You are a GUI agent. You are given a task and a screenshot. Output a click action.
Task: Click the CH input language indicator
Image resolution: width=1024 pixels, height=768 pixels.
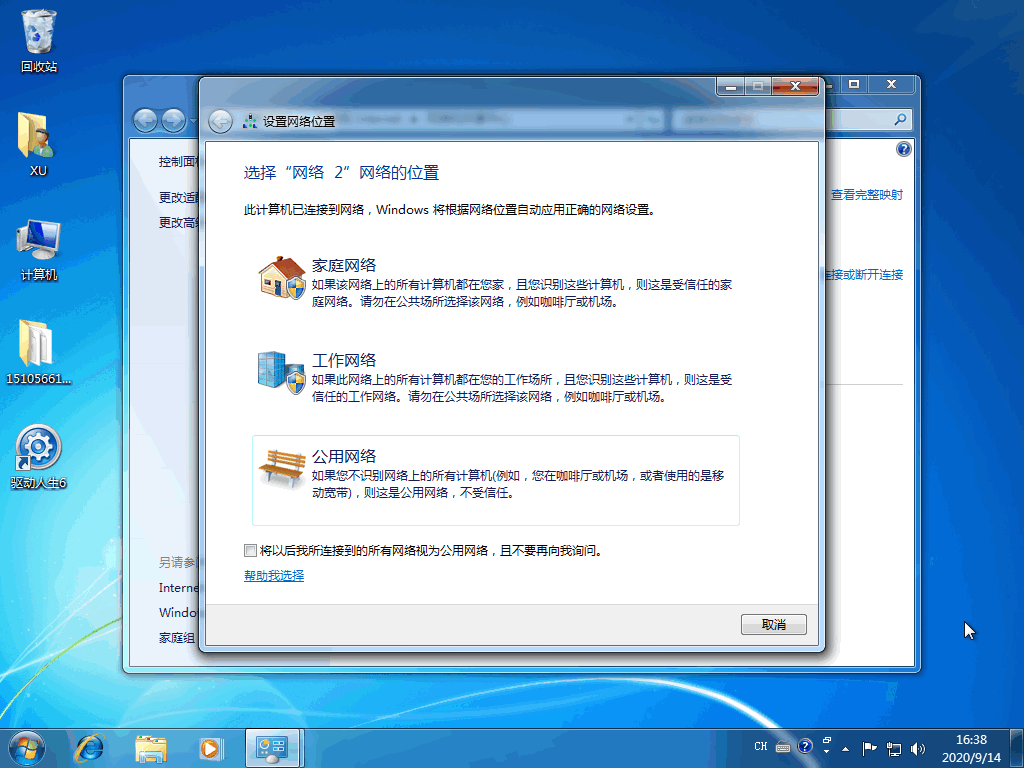click(761, 746)
